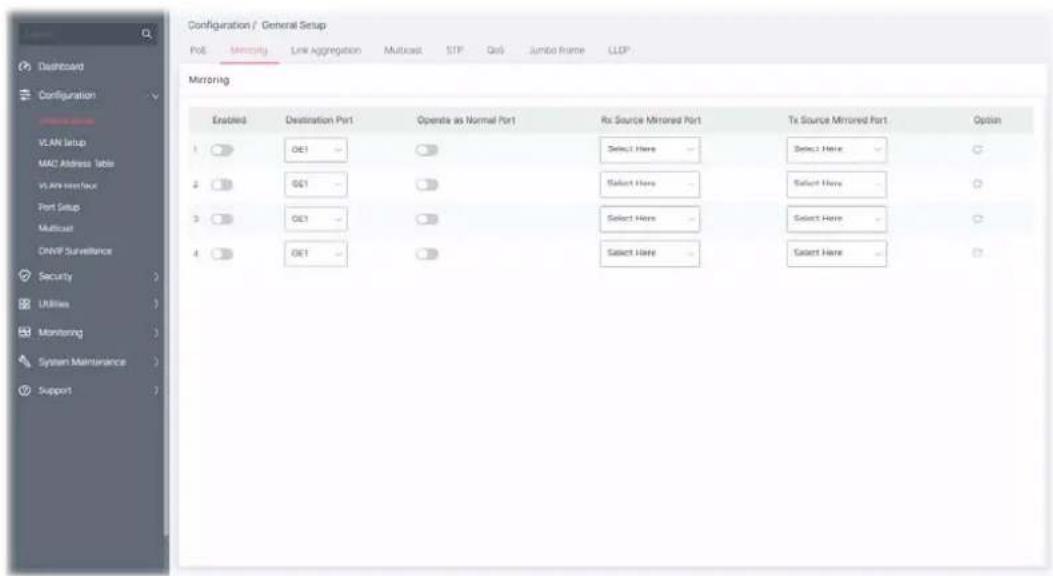Toggle Operate as Normal Port for row 2
The image size is (1053, 576).
point(426,185)
